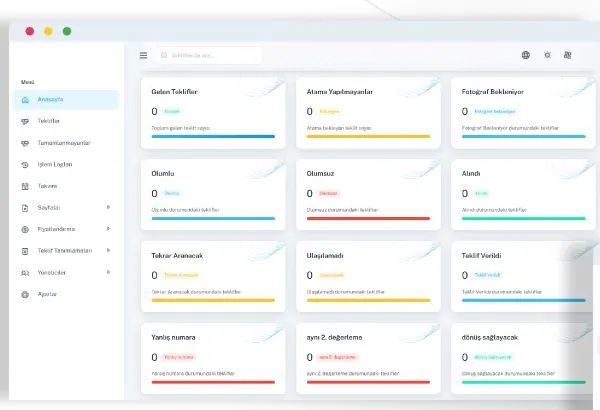The width and height of the screenshot is (600, 410).
Task: Click green progress bar in Alındı card
Action: (x=523, y=218)
